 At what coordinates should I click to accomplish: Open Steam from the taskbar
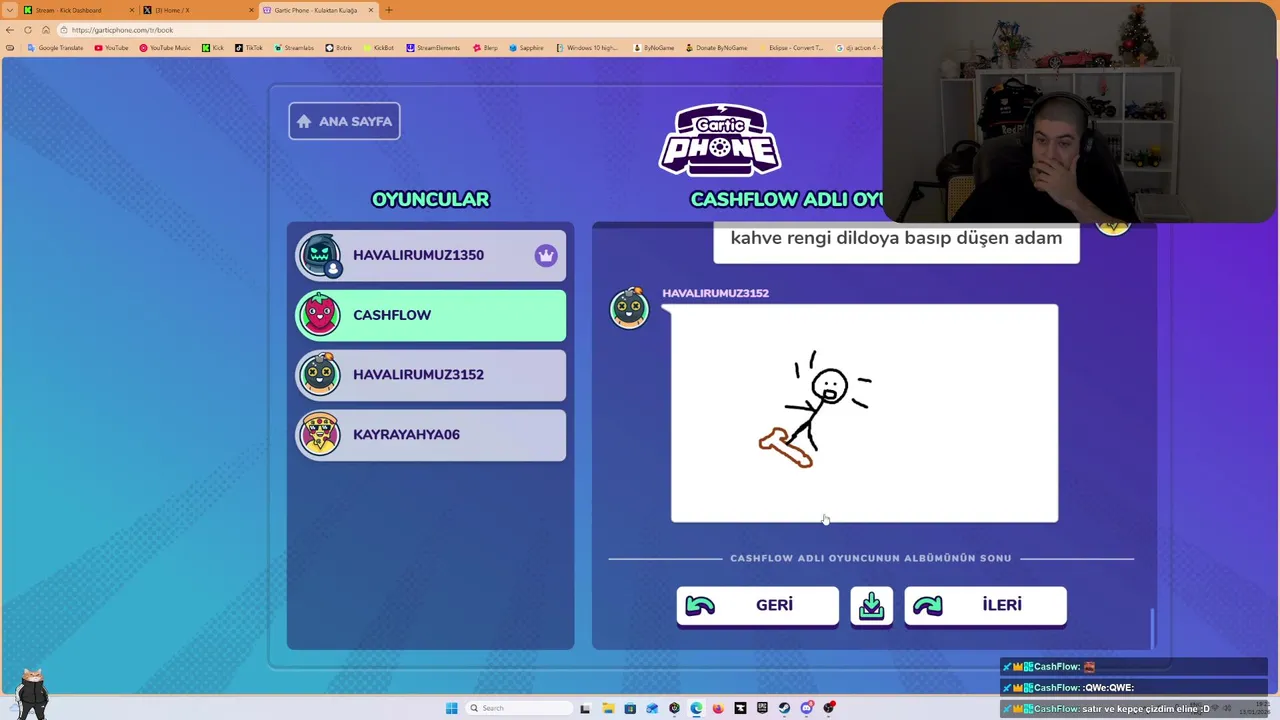point(784,708)
